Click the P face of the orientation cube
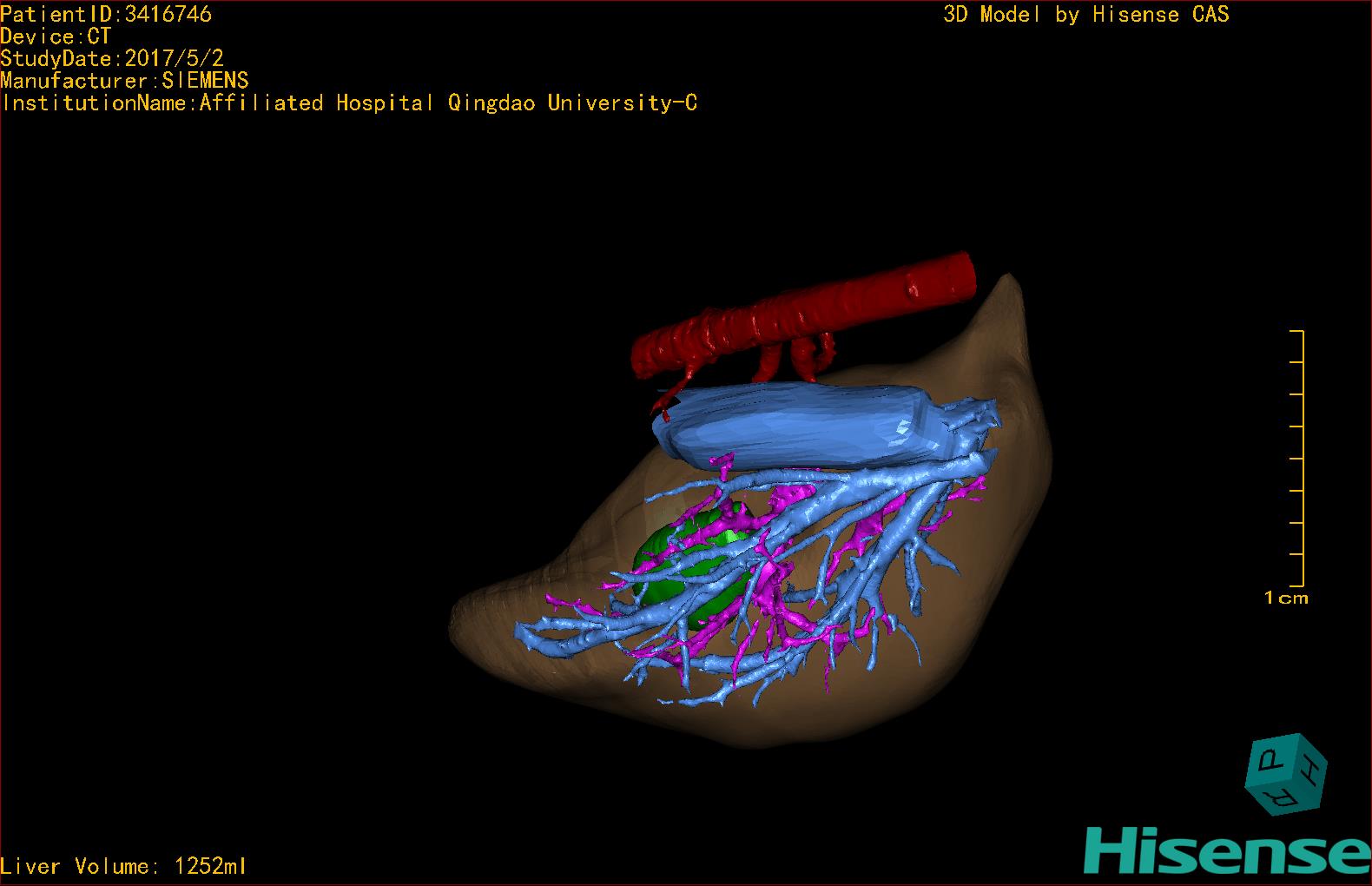 coord(1274,761)
